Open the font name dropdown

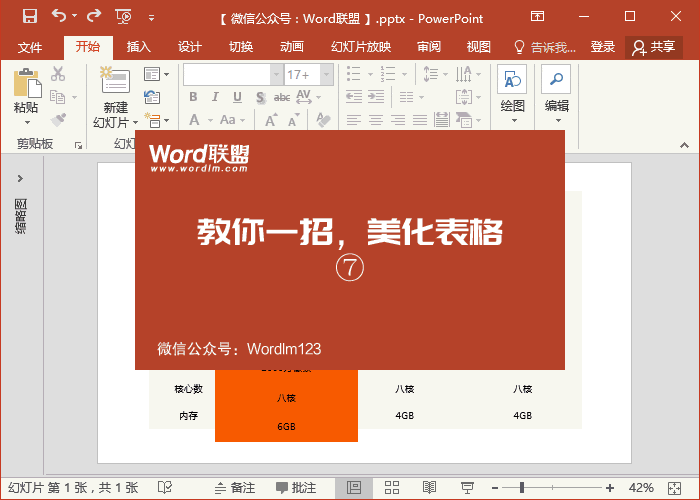pyautogui.click(x=276, y=74)
